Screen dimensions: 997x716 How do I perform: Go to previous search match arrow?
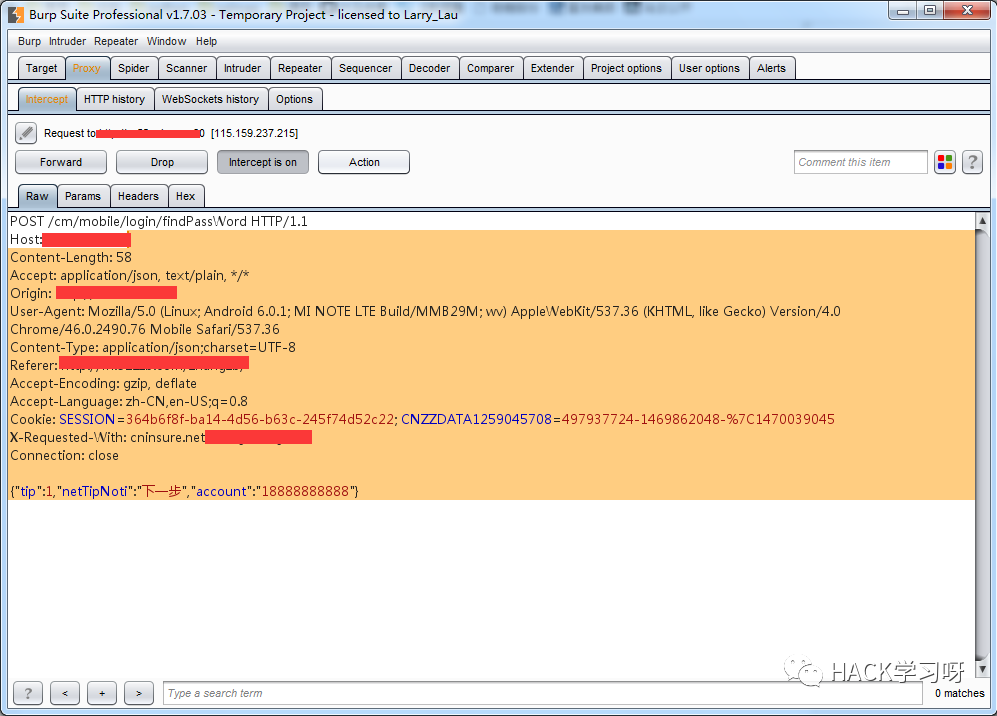point(65,693)
